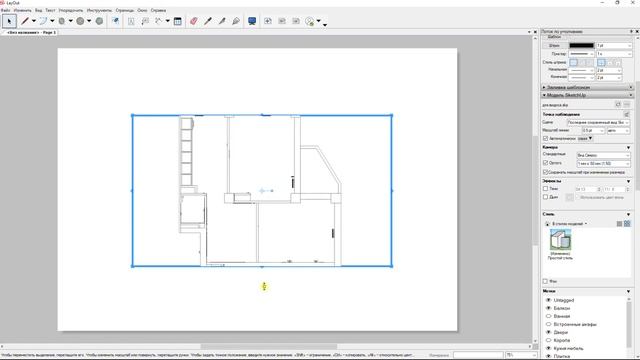Insert a table with Table tool
This screenshot has width=640, height=360.
pyautogui.click(x=178, y=21)
